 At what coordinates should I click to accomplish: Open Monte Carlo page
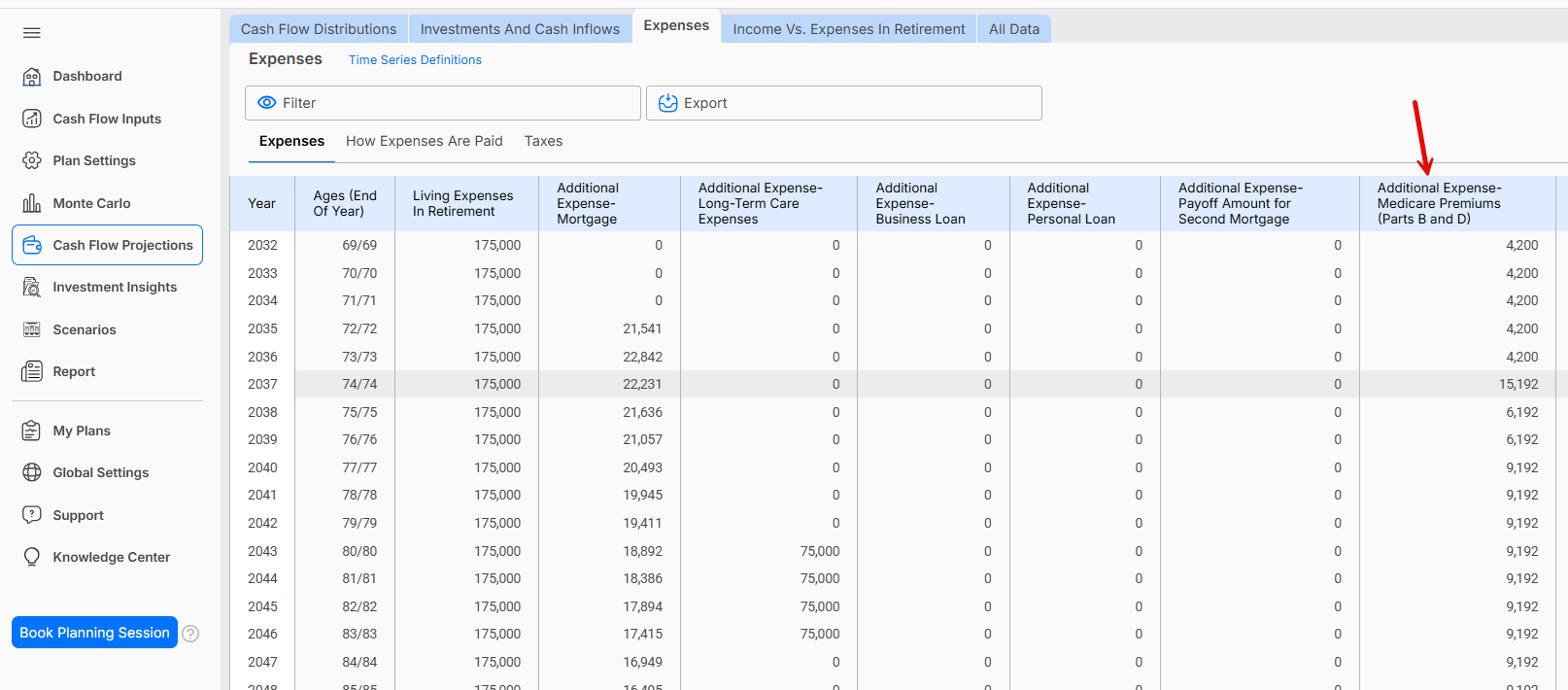tap(91, 203)
